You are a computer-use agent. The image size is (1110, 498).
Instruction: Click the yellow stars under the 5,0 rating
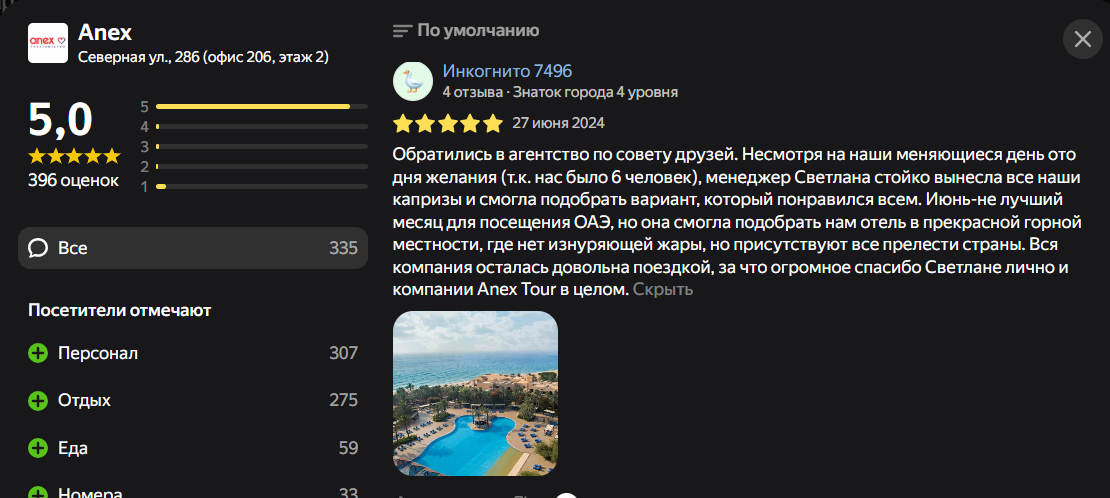click(x=73, y=156)
